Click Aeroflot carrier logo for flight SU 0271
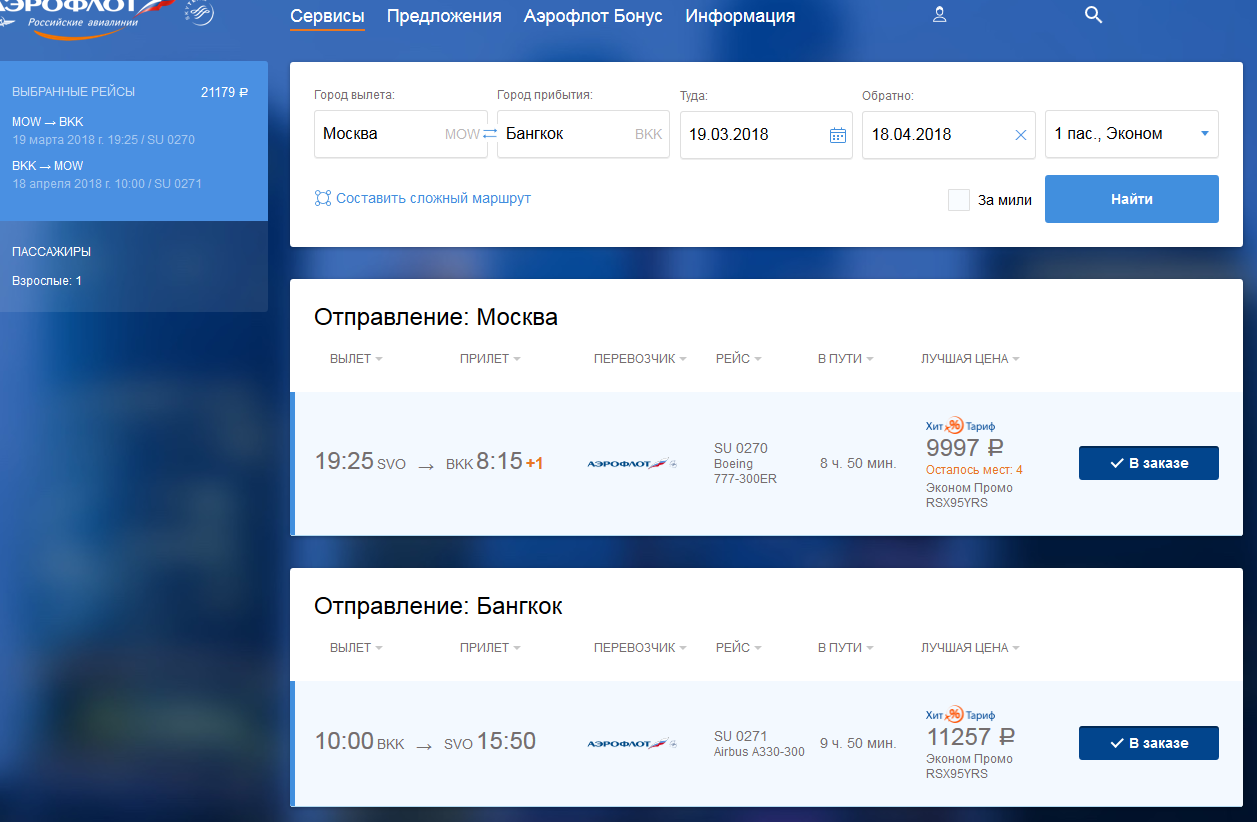 632,743
